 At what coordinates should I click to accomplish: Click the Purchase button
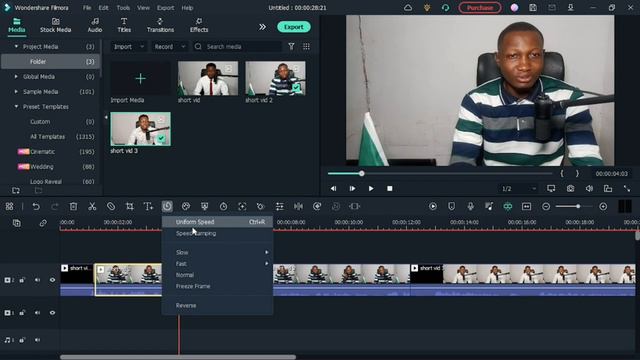coord(480,7)
